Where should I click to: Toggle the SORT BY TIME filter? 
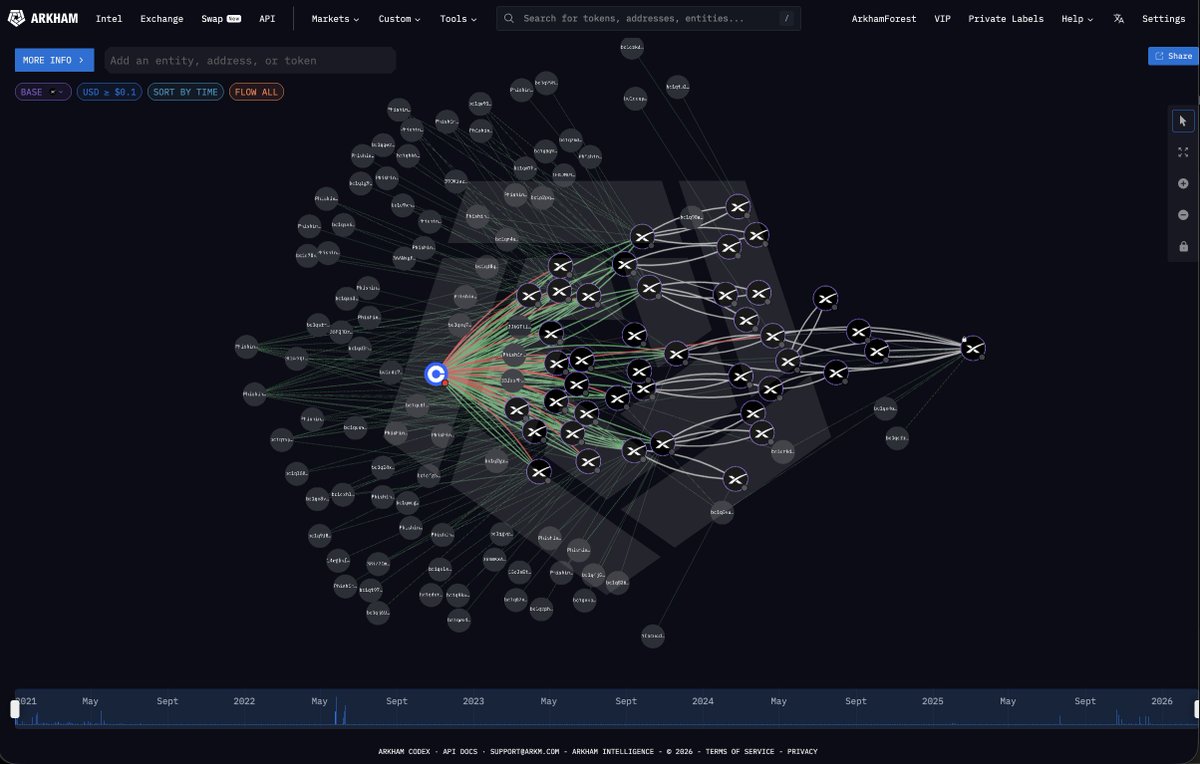pyautogui.click(x=185, y=92)
